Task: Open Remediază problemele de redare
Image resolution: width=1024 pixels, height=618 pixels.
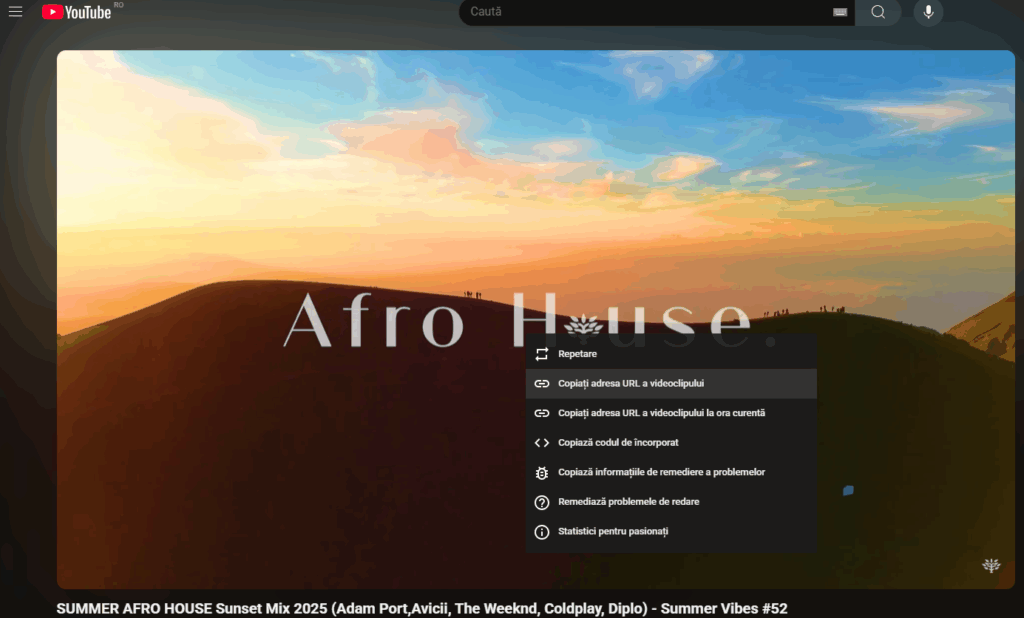Action: tap(628, 502)
